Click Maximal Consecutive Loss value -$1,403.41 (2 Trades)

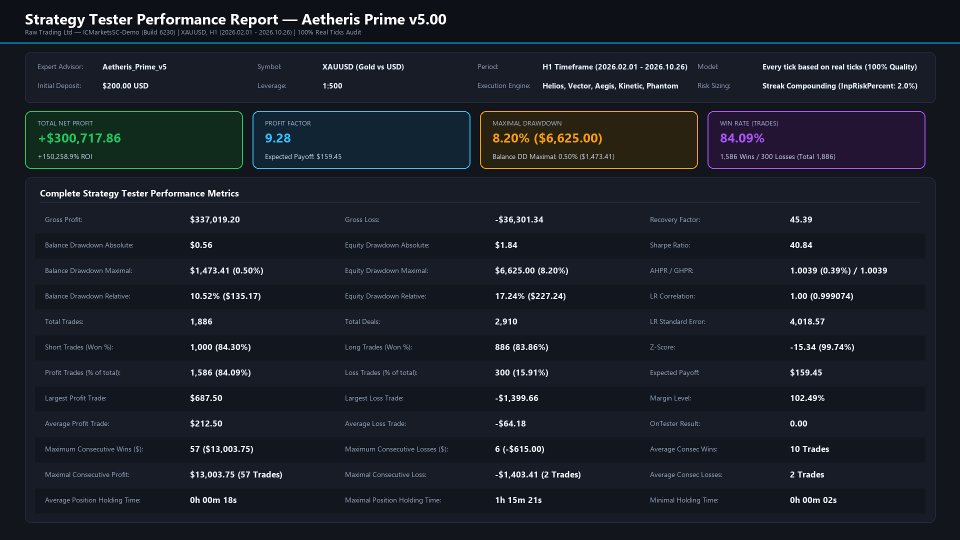[538, 474]
